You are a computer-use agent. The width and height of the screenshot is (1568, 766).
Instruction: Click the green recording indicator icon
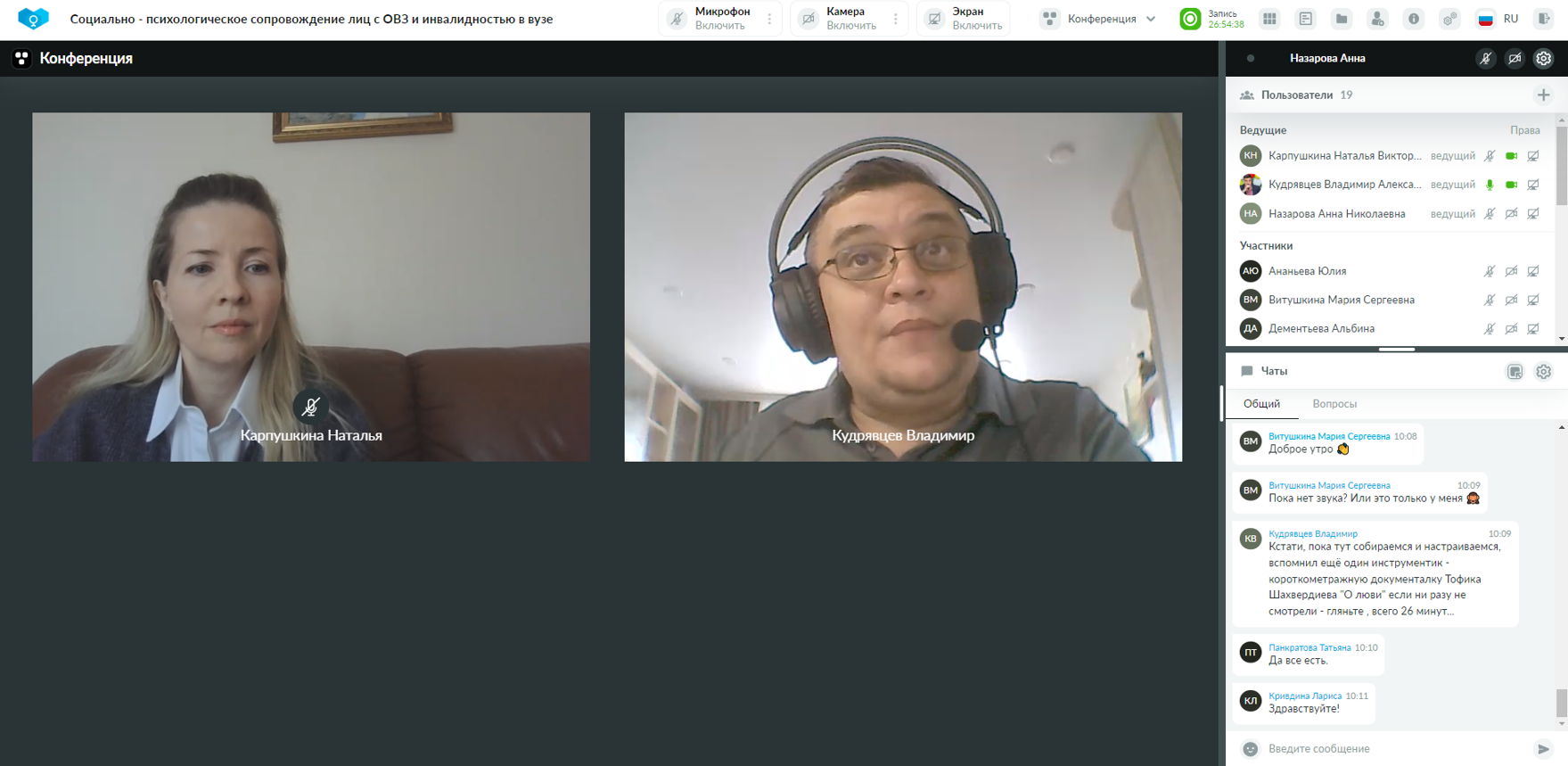click(x=1190, y=19)
